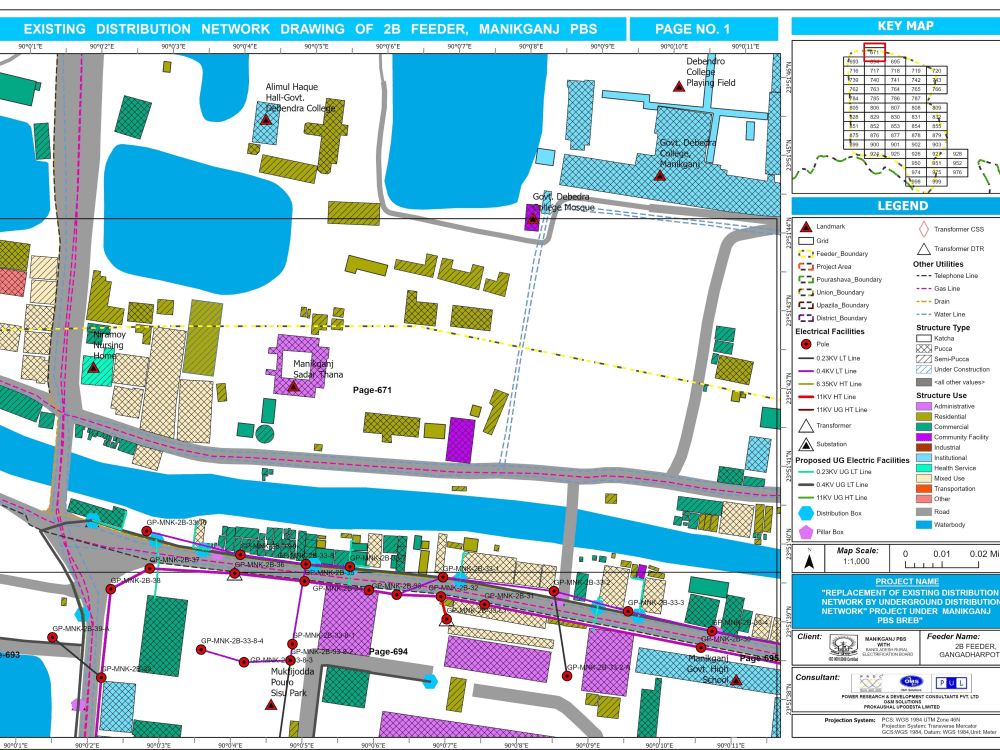Image resolution: width=1000 pixels, height=750 pixels.
Task: Select the Landmark triangle symbol in the legend
Action: point(806,226)
